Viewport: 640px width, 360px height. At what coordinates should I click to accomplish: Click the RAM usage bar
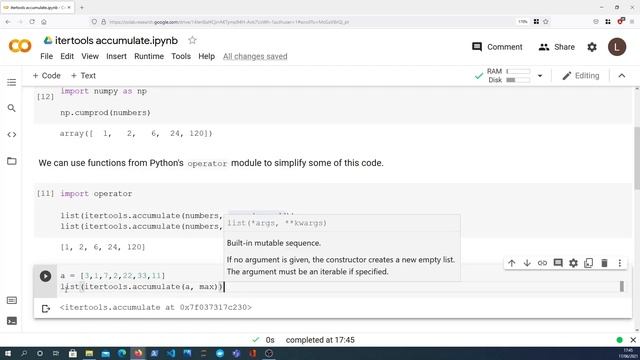coord(518,71)
